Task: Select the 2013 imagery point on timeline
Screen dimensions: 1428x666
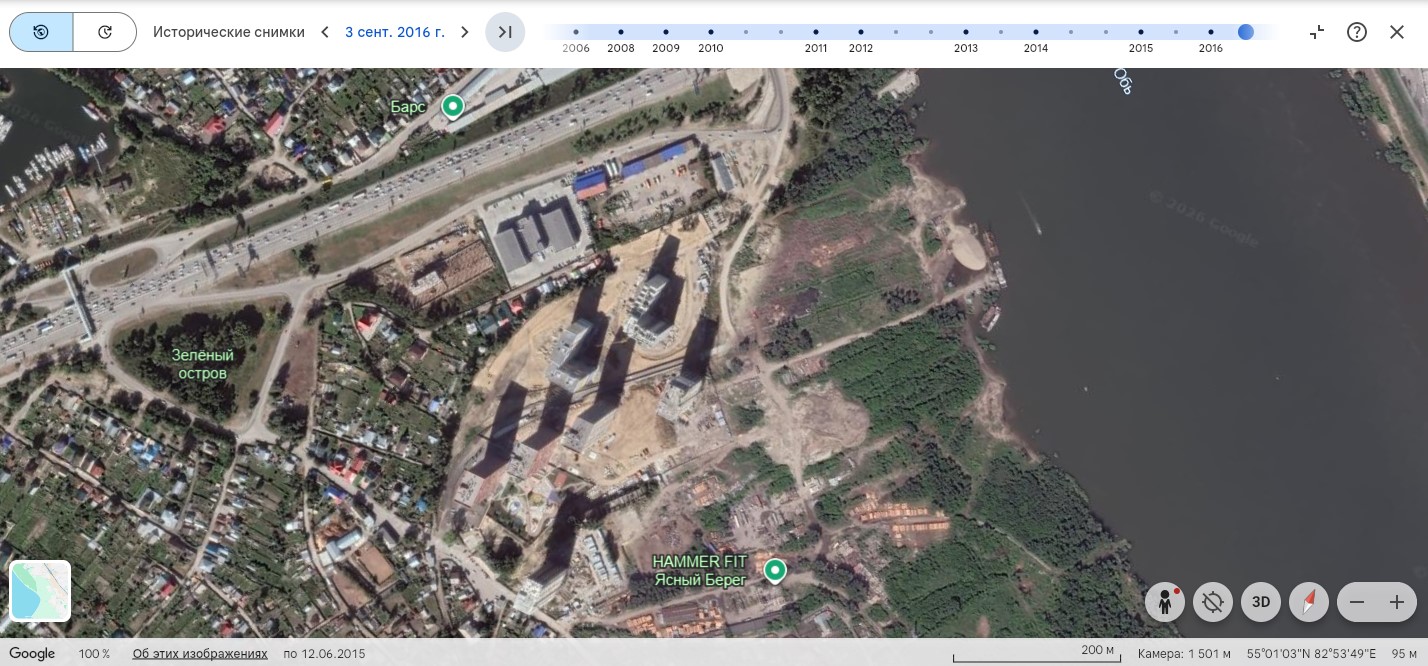Action: pos(966,32)
